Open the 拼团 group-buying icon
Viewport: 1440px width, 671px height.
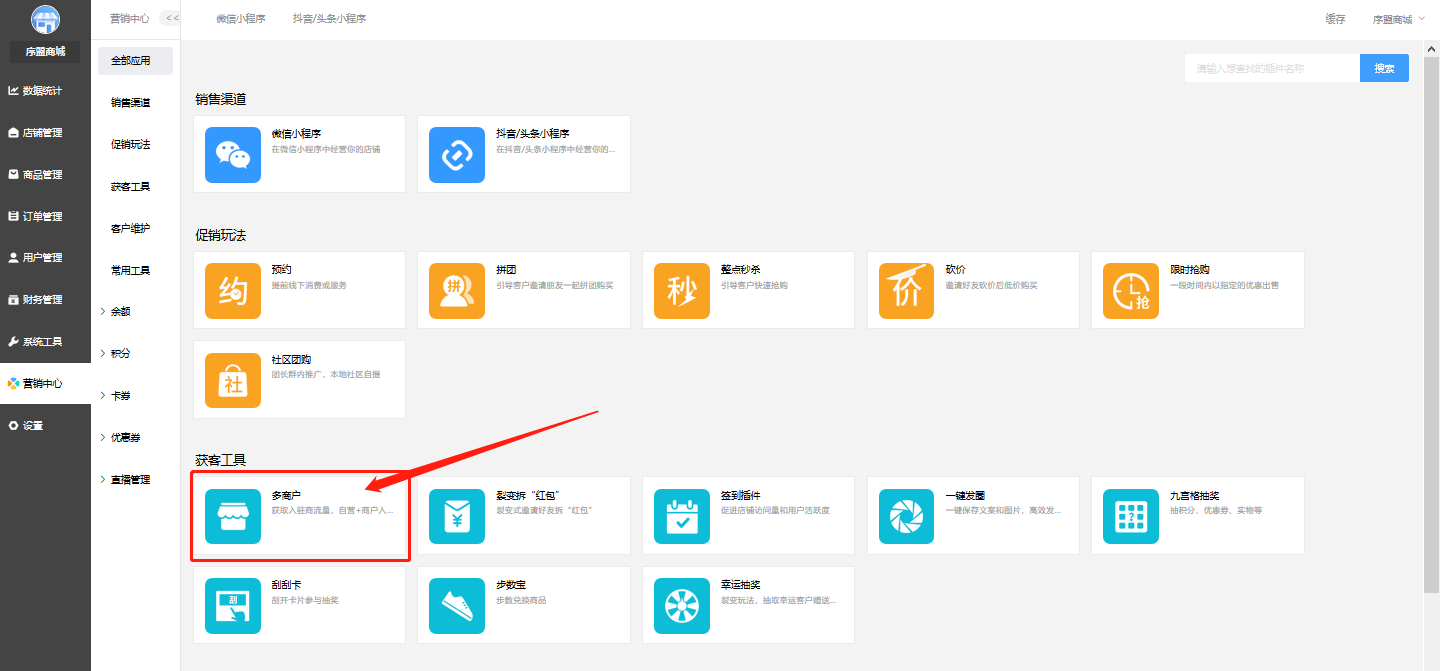tap(457, 291)
